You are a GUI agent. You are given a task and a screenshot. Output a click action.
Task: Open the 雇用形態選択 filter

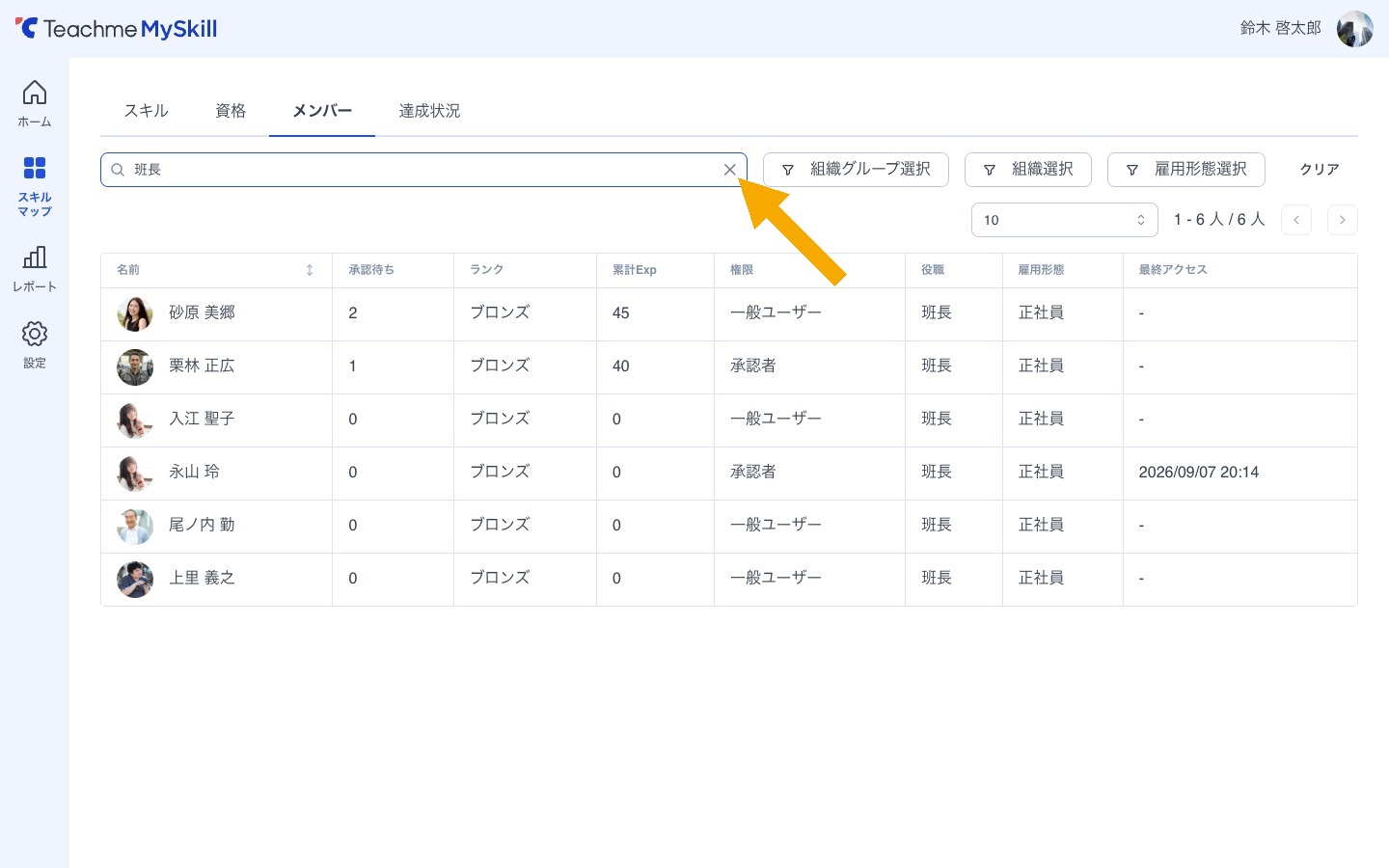[x=1186, y=170]
